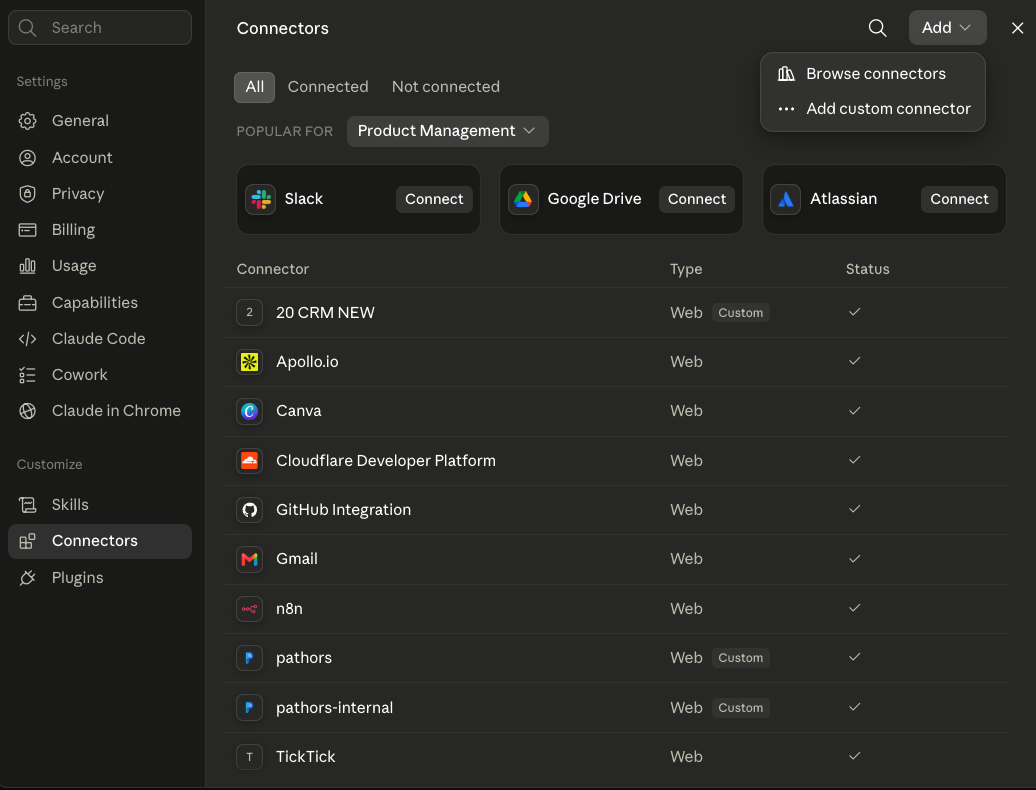The width and height of the screenshot is (1036, 790).
Task: Click the Usage bar chart icon
Action: [x=27, y=266]
